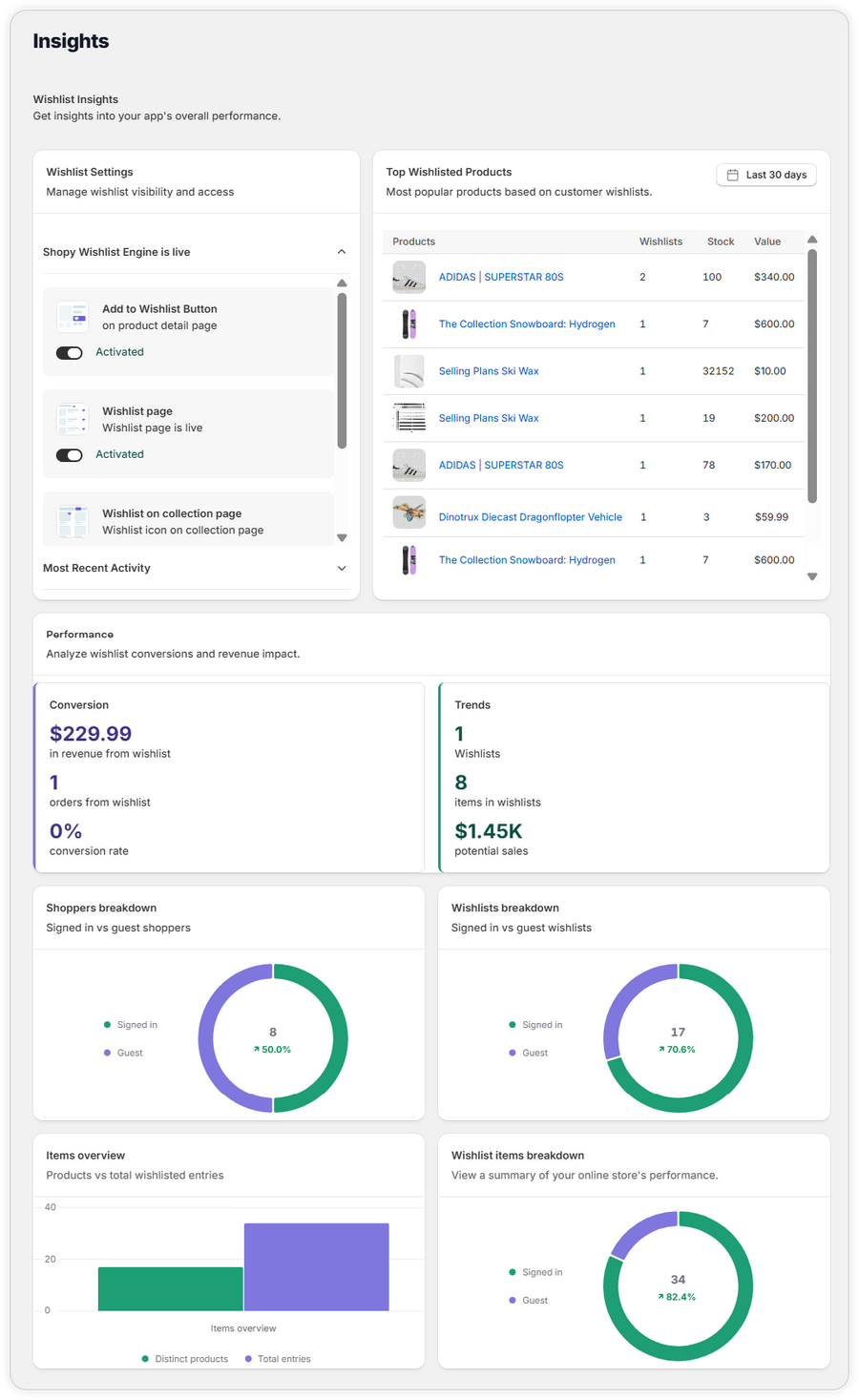The image size is (859, 1400).
Task: Click Guest legend in Wishlist items breakdown
Action: (528, 1300)
